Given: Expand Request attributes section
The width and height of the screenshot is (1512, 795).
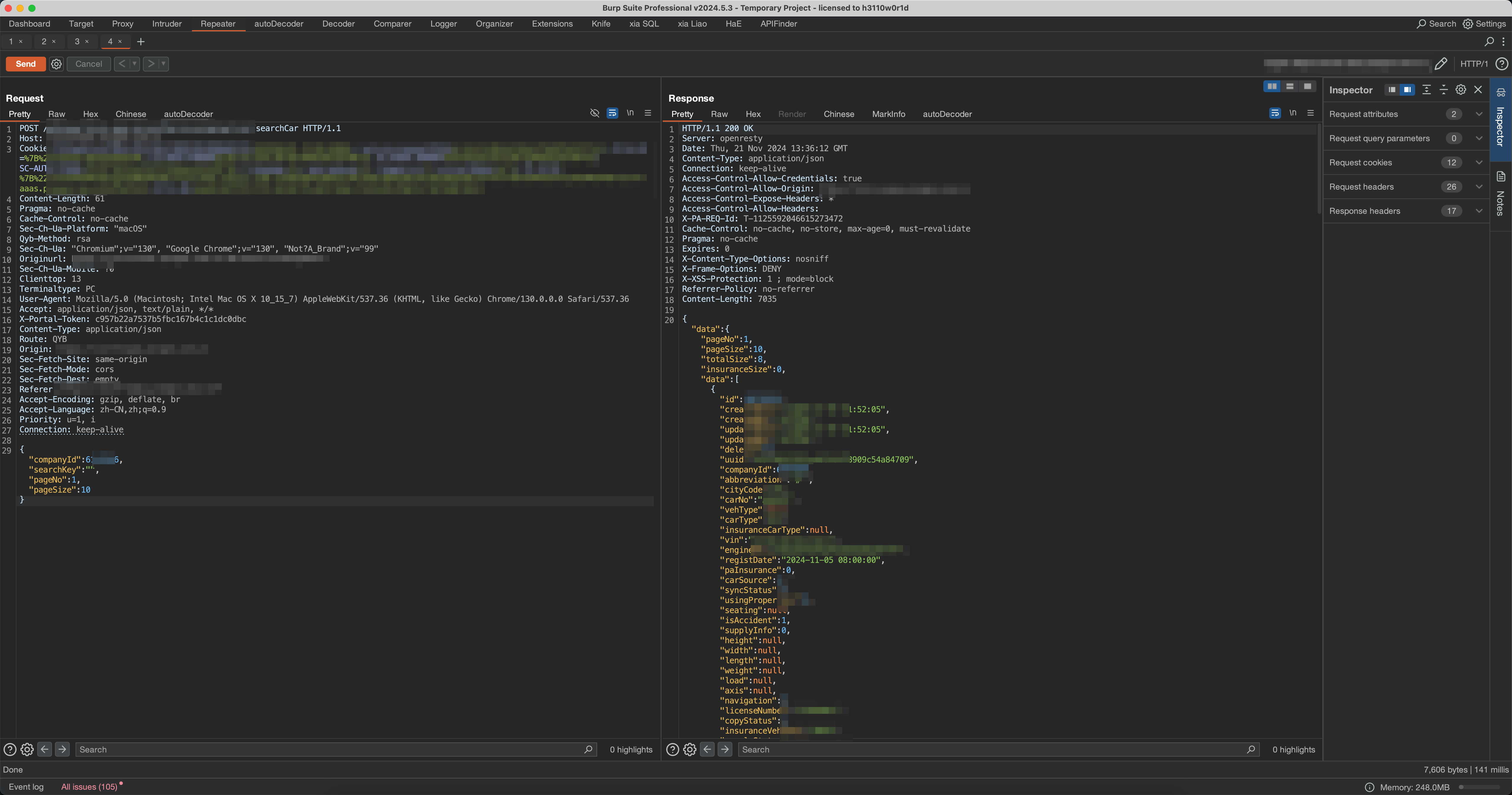Looking at the screenshot, I should tap(1406, 114).
